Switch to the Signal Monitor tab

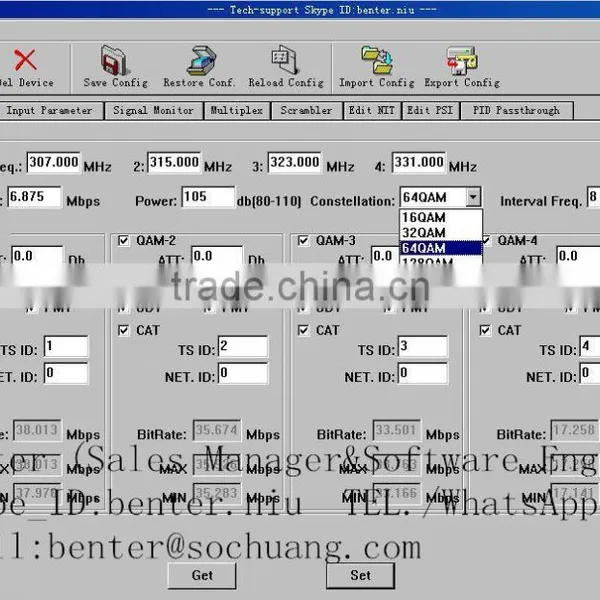click(x=153, y=111)
